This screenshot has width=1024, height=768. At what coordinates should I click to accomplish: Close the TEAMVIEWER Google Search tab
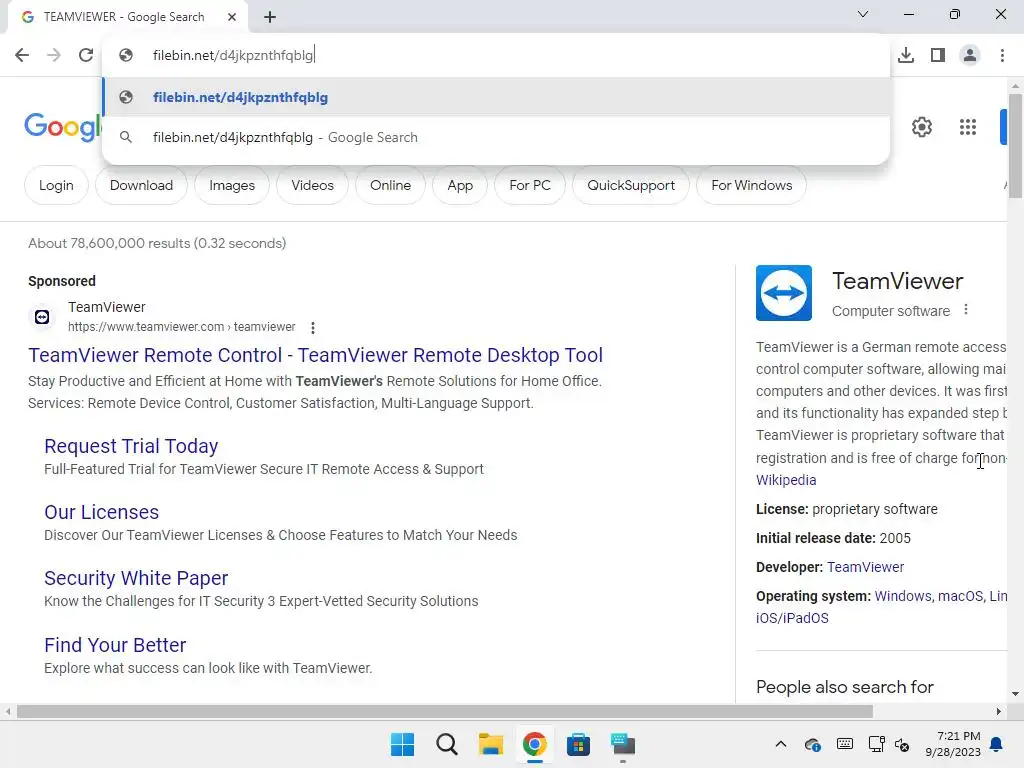pos(232,17)
